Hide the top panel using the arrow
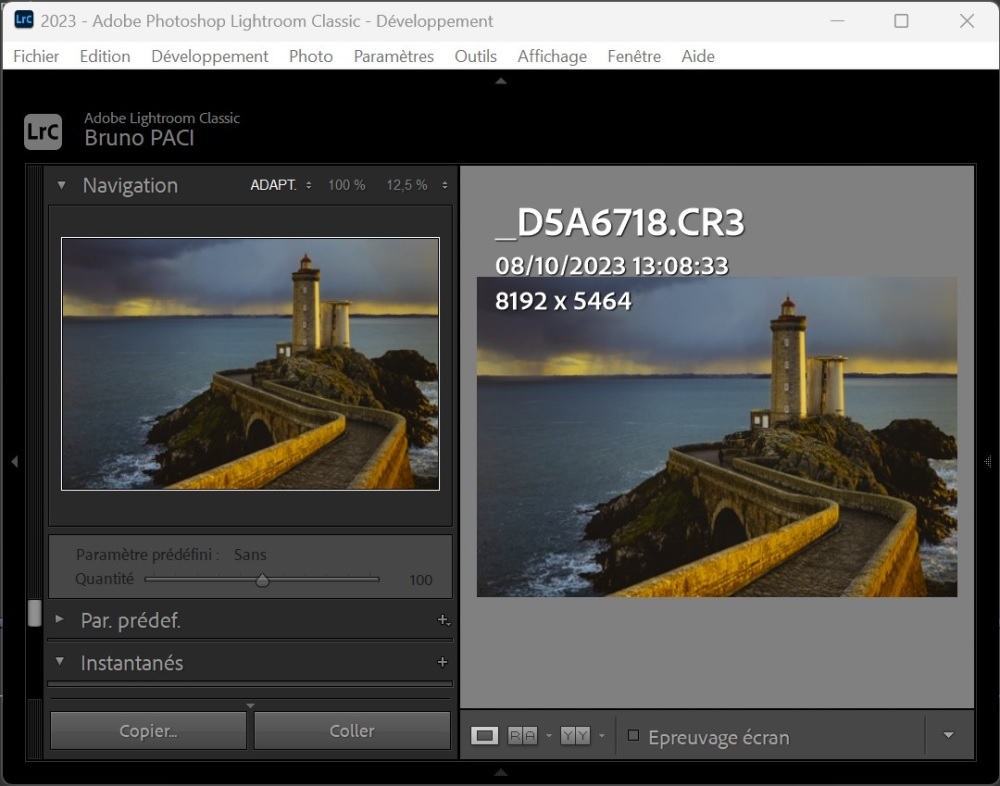1000x786 pixels. 500,80
